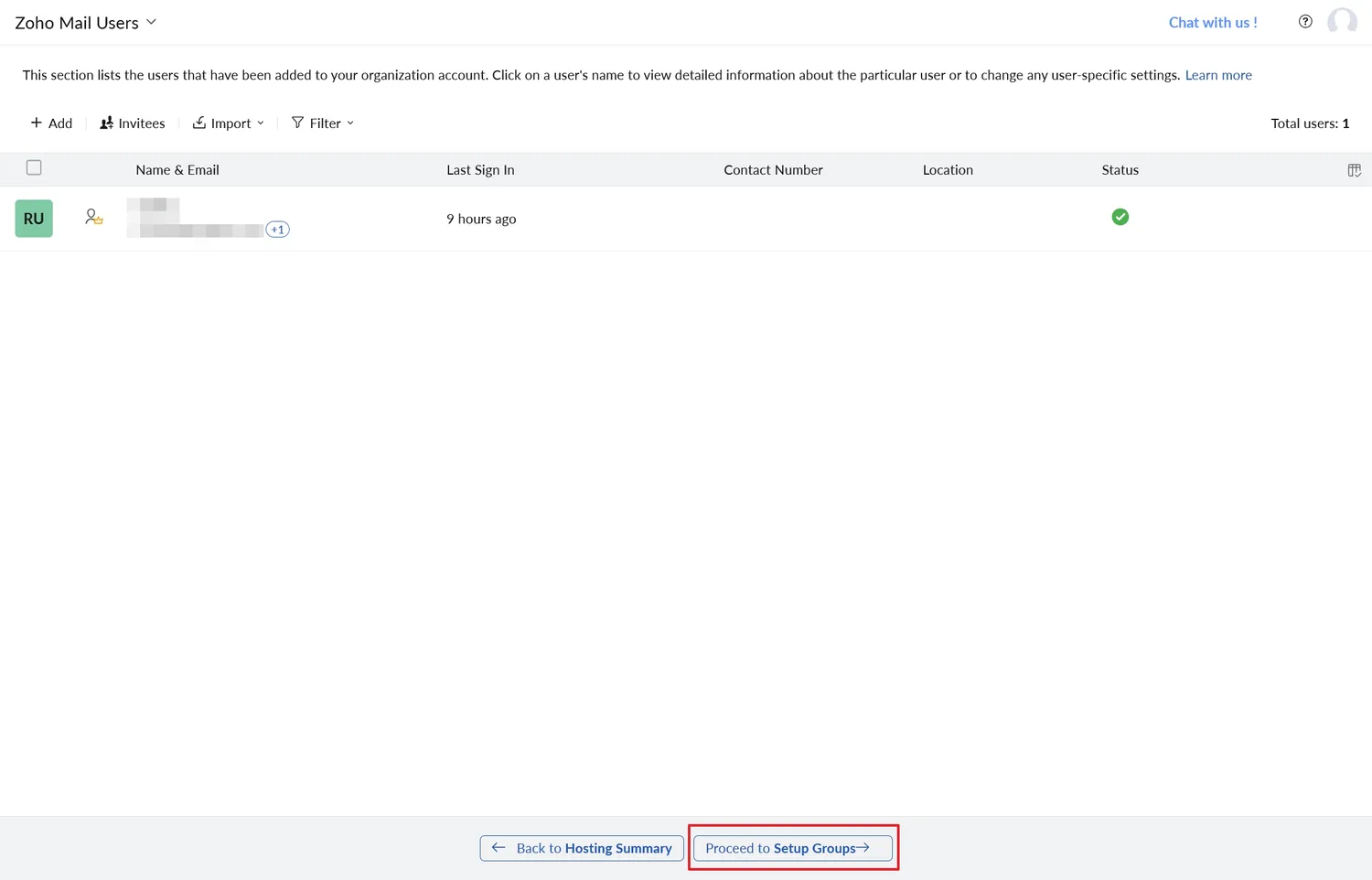Expand the Zoho Mail Users title dropdown
This screenshot has width=1372, height=880.
click(151, 22)
